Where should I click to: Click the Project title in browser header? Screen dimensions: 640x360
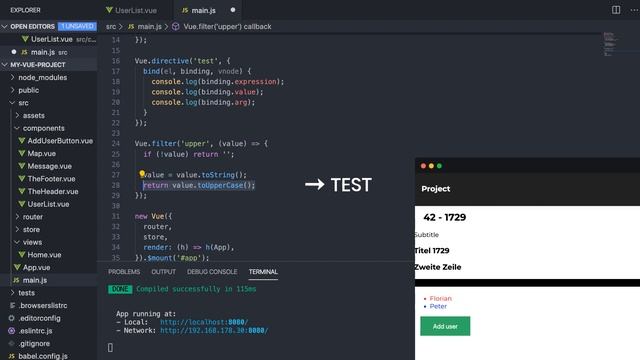[x=436, y=189]
